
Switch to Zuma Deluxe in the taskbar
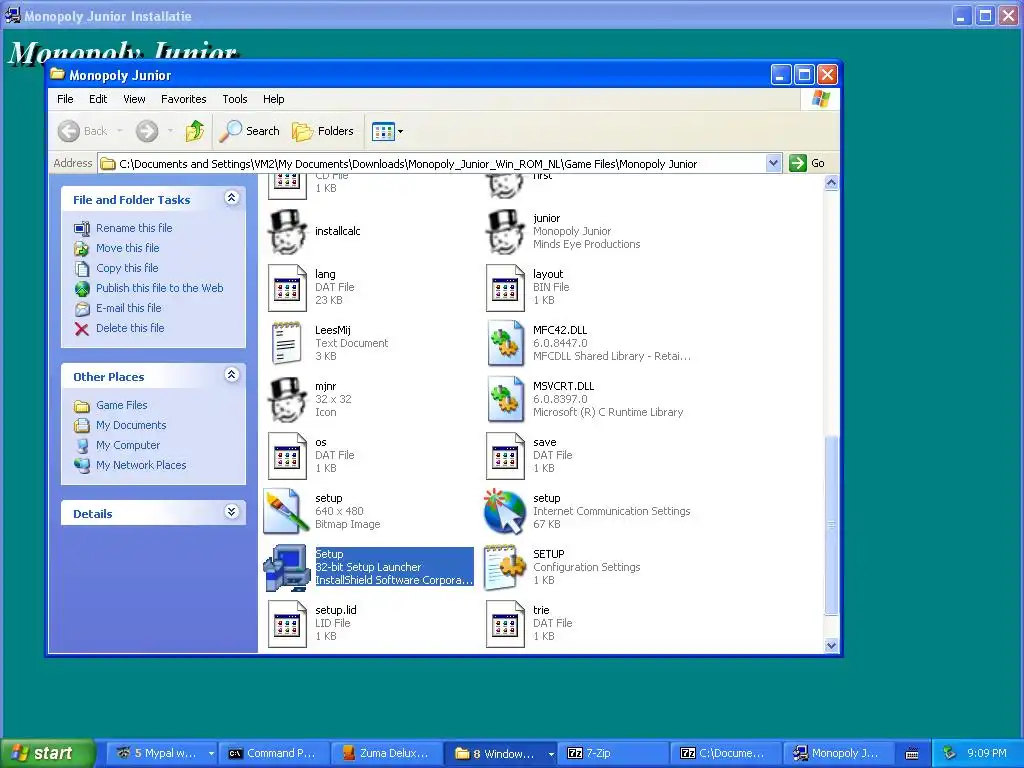tap(387, 754)
